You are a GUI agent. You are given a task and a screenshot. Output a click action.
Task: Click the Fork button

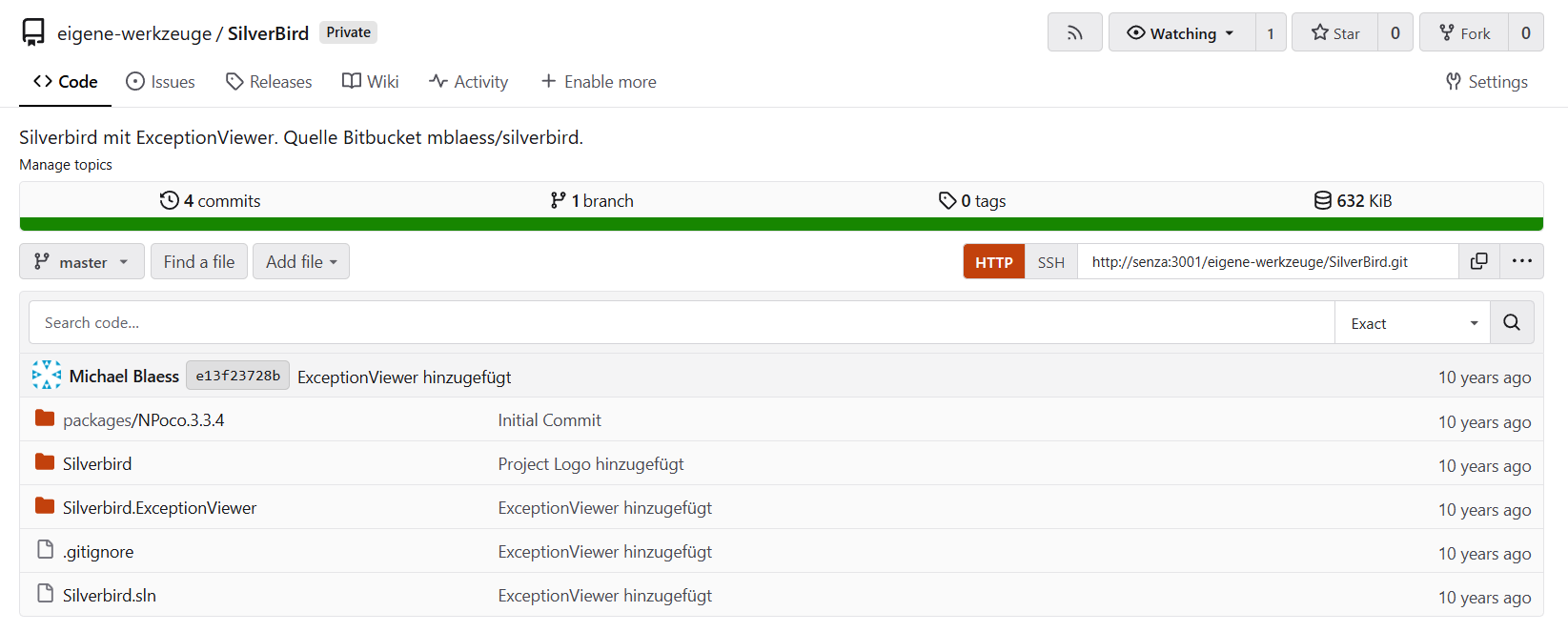1464,32
